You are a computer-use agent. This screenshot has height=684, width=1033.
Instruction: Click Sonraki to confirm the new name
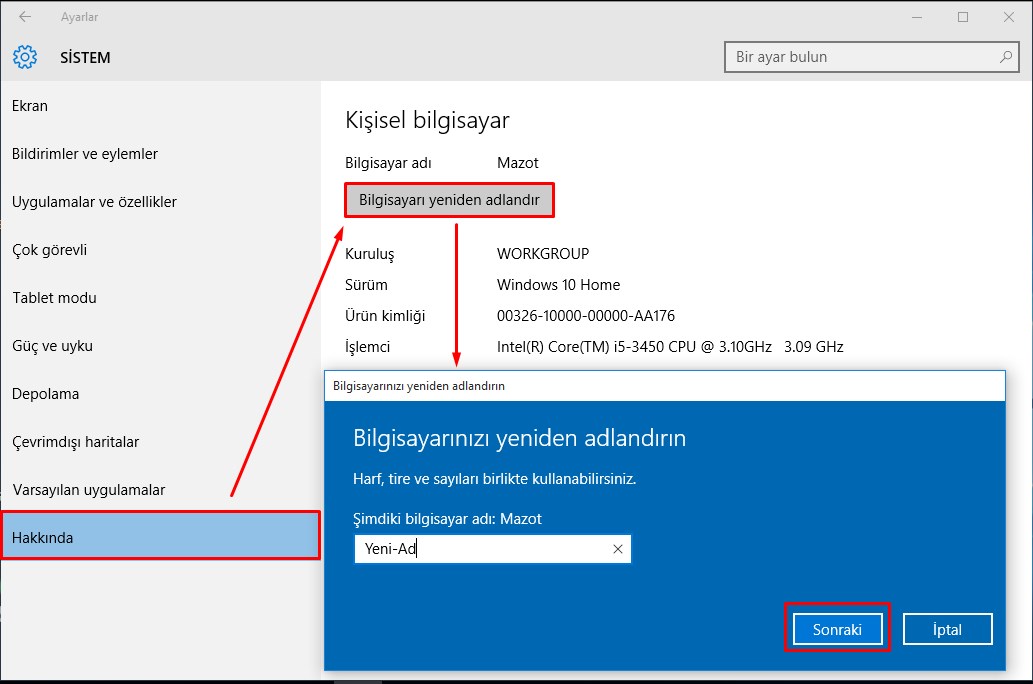click(x=837, y=629)
